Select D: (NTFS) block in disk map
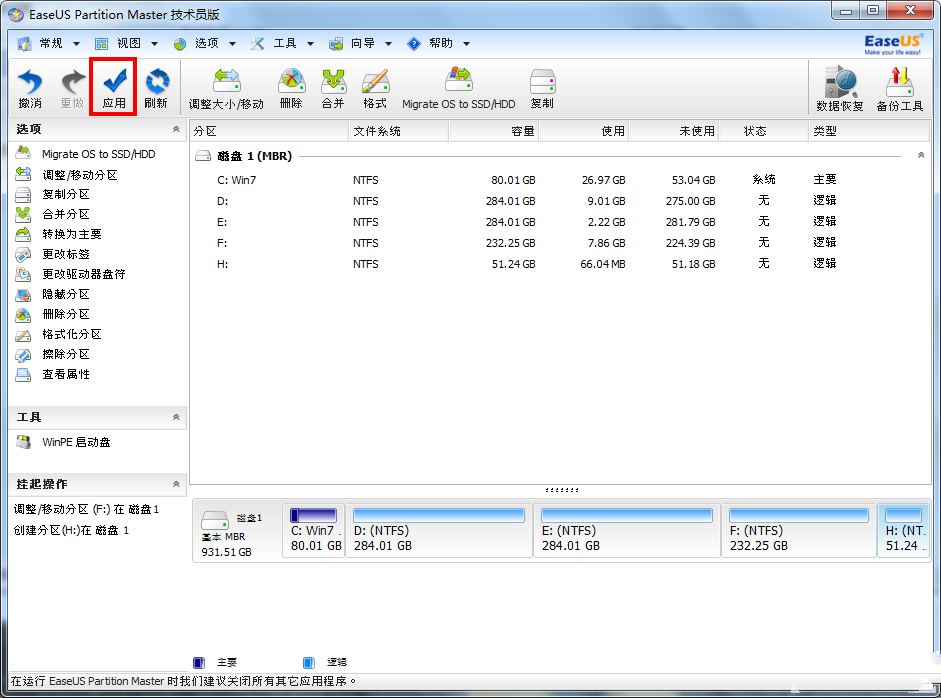 [439, 531]
